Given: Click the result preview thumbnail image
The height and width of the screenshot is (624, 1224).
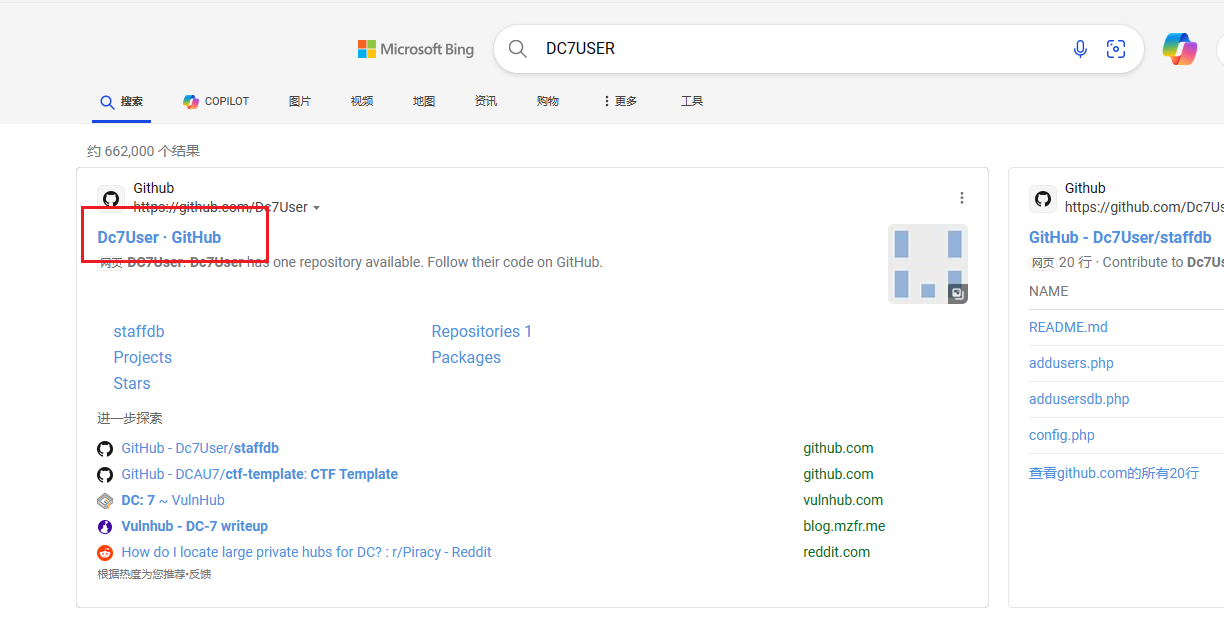Looking at the screenshot, I should 928,264.
